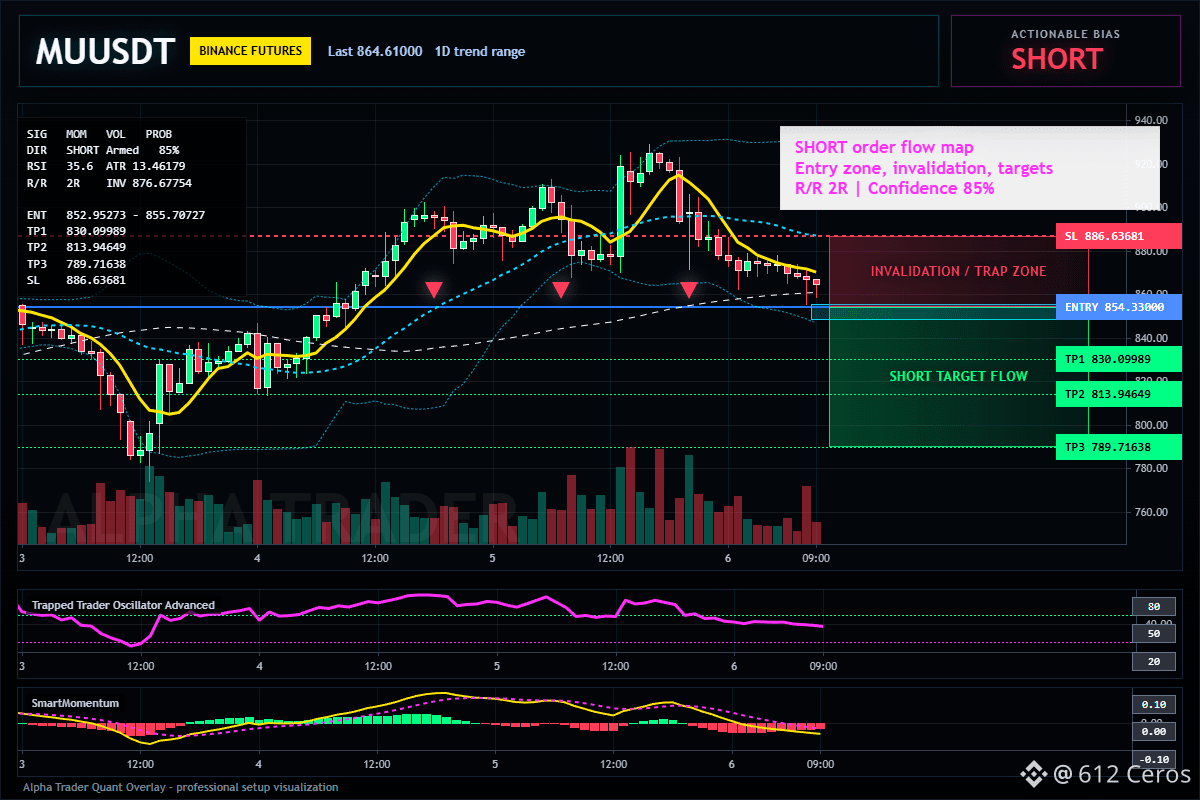
Task: Click the 1D trend range label
Action: (x=479, y=51)
